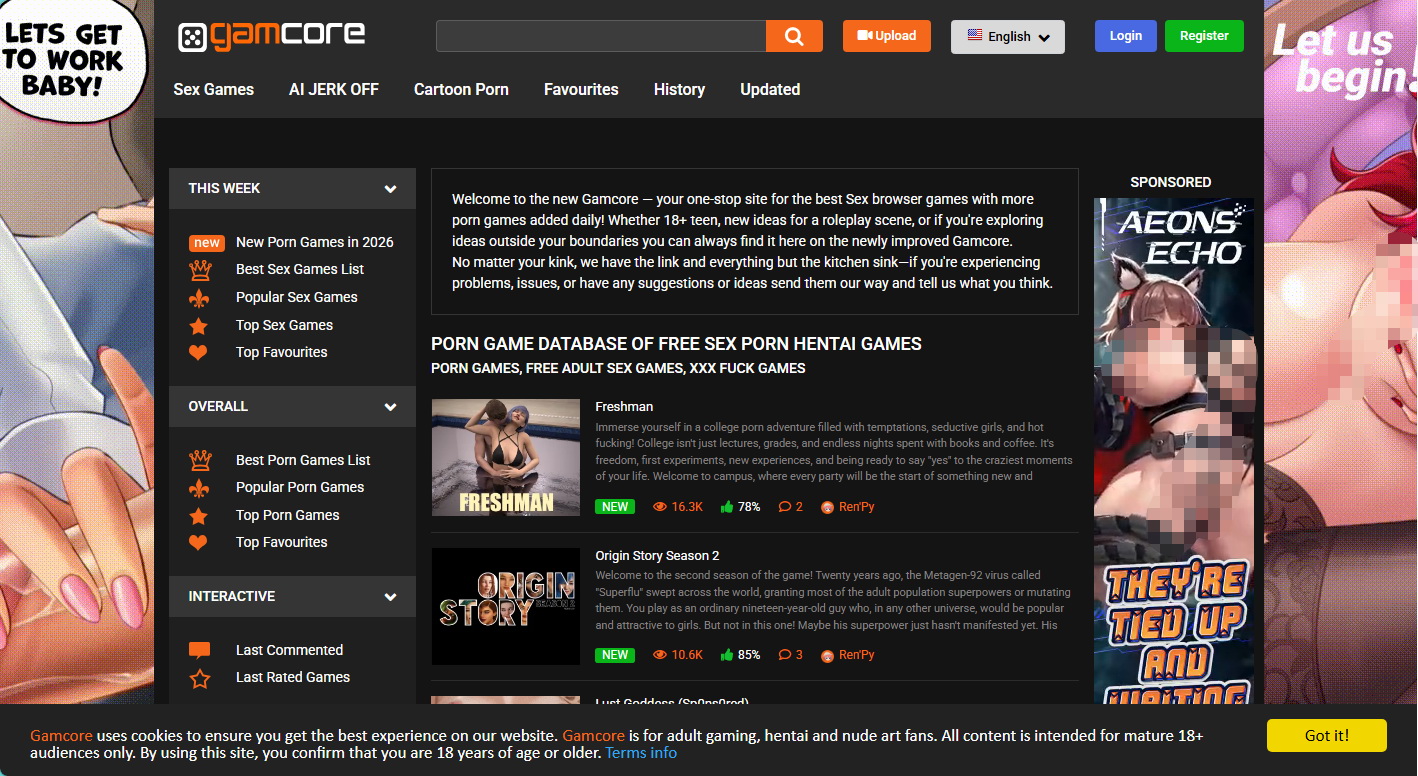This screenshot has width=1418, height=776.
Task: Open the Favourites nav tab
Action: 581,90
